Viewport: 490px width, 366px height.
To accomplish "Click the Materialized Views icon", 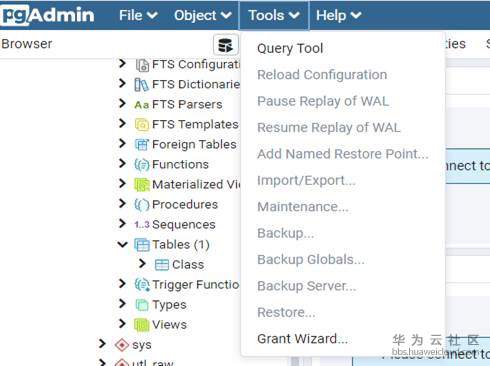I will tap(142, 185).
